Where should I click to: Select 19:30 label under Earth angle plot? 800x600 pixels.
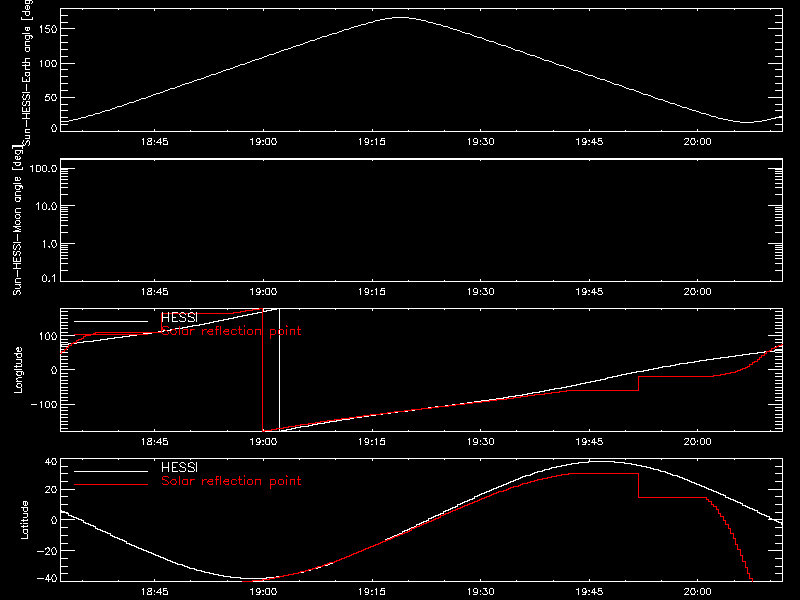coord(481,141)
